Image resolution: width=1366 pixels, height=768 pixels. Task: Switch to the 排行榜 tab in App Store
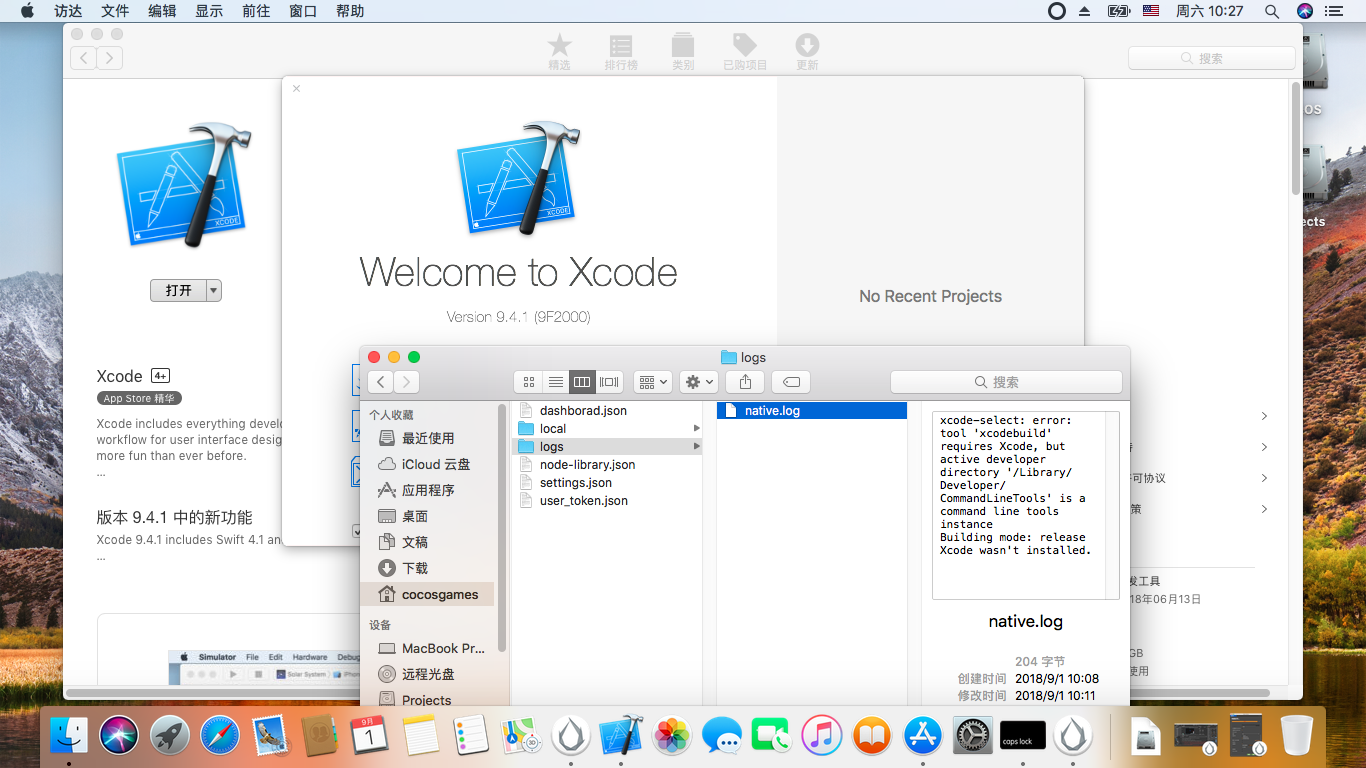coord(621,52)
